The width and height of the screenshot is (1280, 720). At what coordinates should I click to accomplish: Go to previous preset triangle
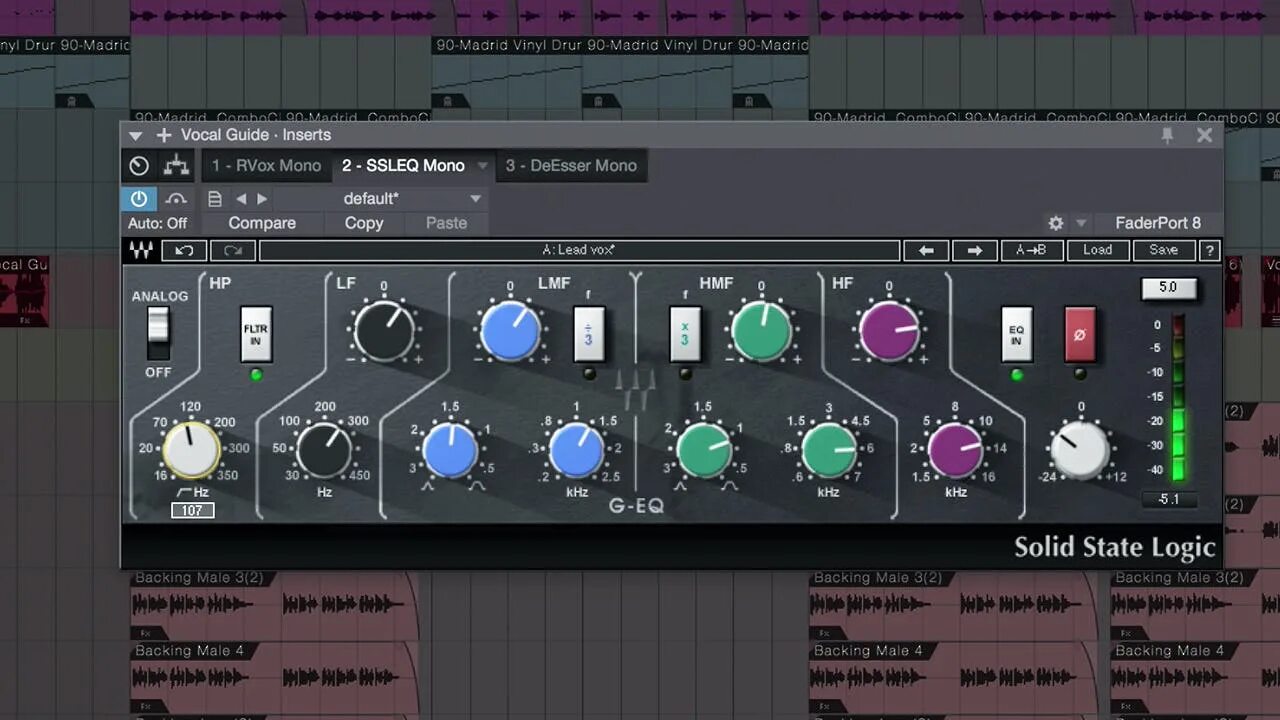[241, 199]
